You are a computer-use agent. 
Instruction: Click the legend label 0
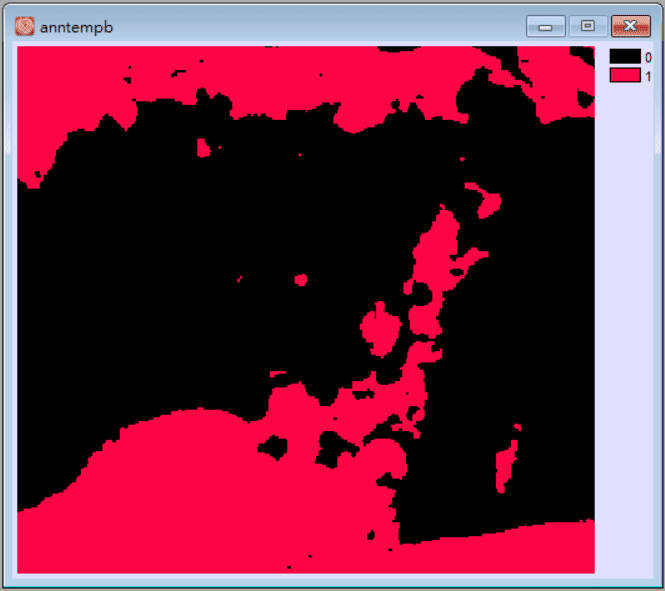pos(648,57)
